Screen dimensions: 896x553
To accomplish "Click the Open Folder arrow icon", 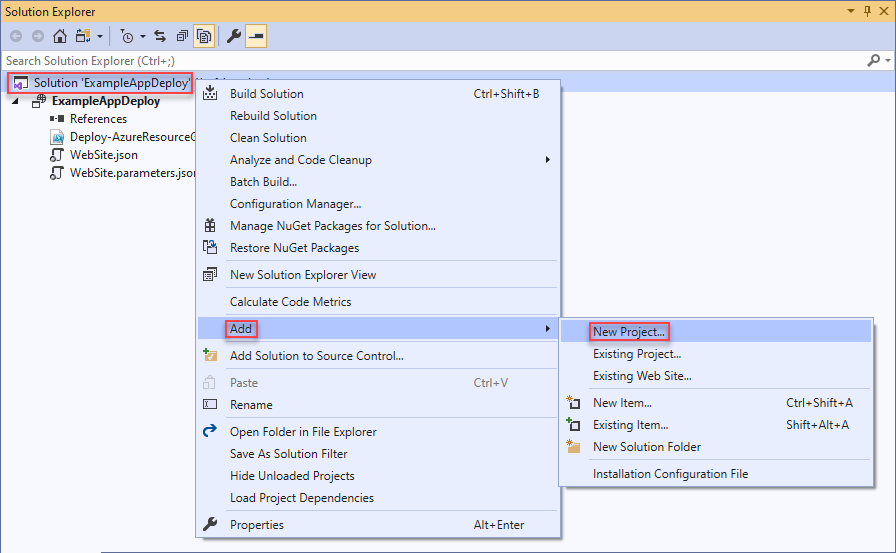I will 210,430.
